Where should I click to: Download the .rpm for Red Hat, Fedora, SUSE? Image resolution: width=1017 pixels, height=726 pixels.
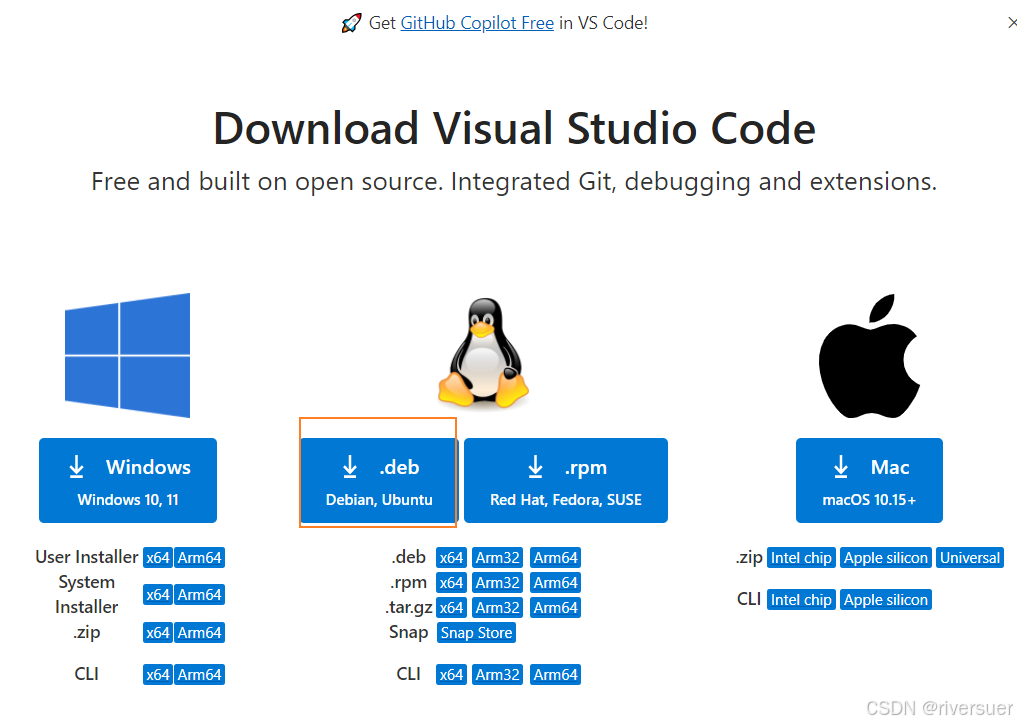pyautogui.click(x=565, y=480)
